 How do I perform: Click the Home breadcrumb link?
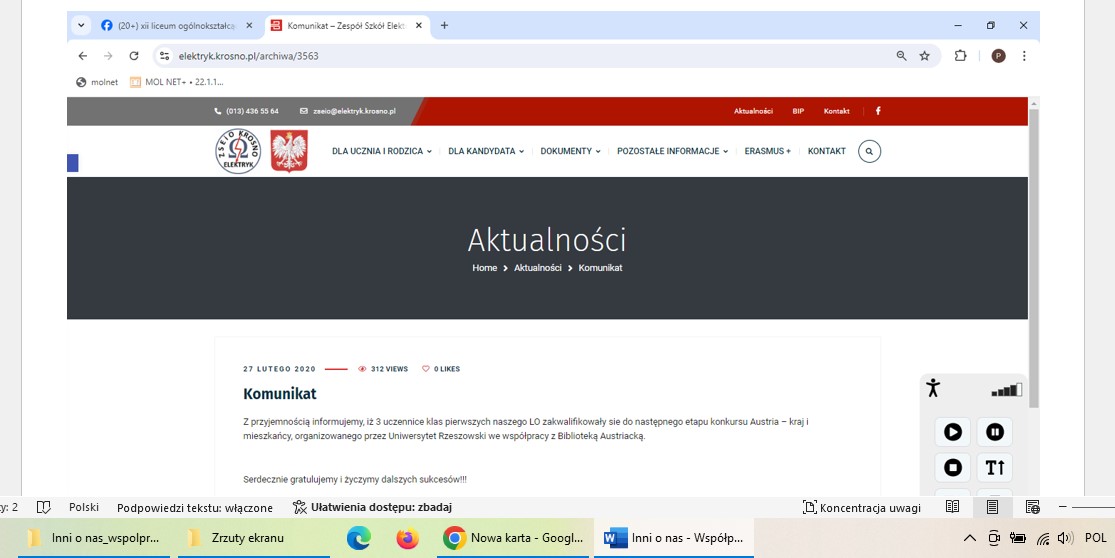[x=484, y=268]
